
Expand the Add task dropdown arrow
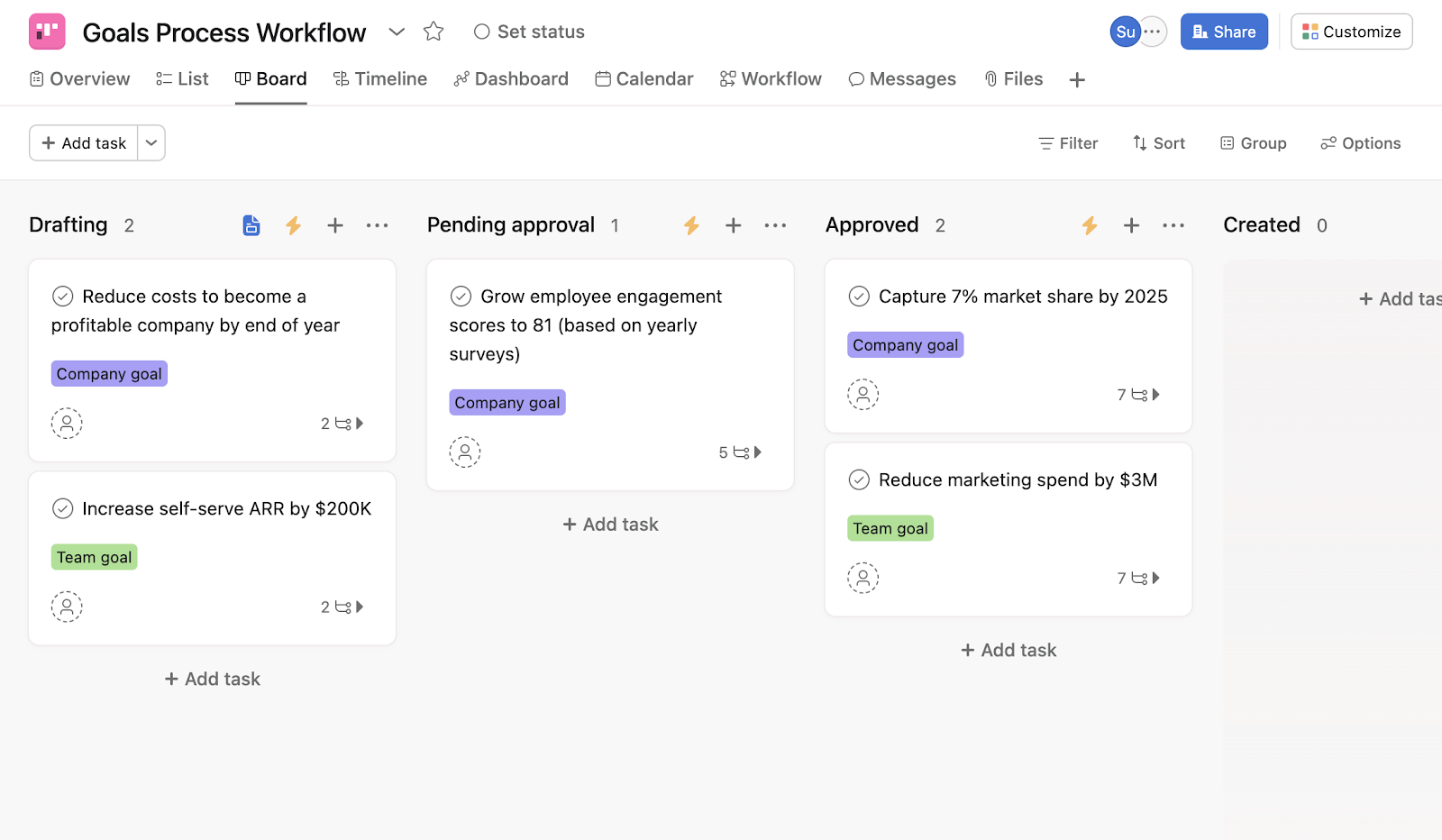151,143
